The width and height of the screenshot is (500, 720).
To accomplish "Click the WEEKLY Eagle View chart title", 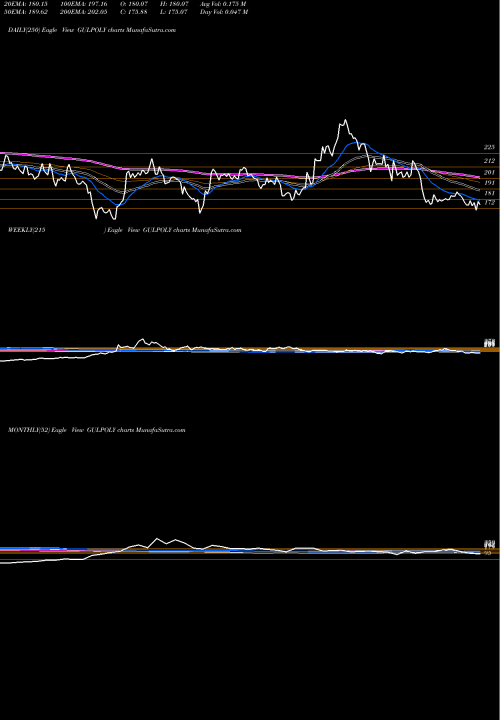I will click(124, 230).
